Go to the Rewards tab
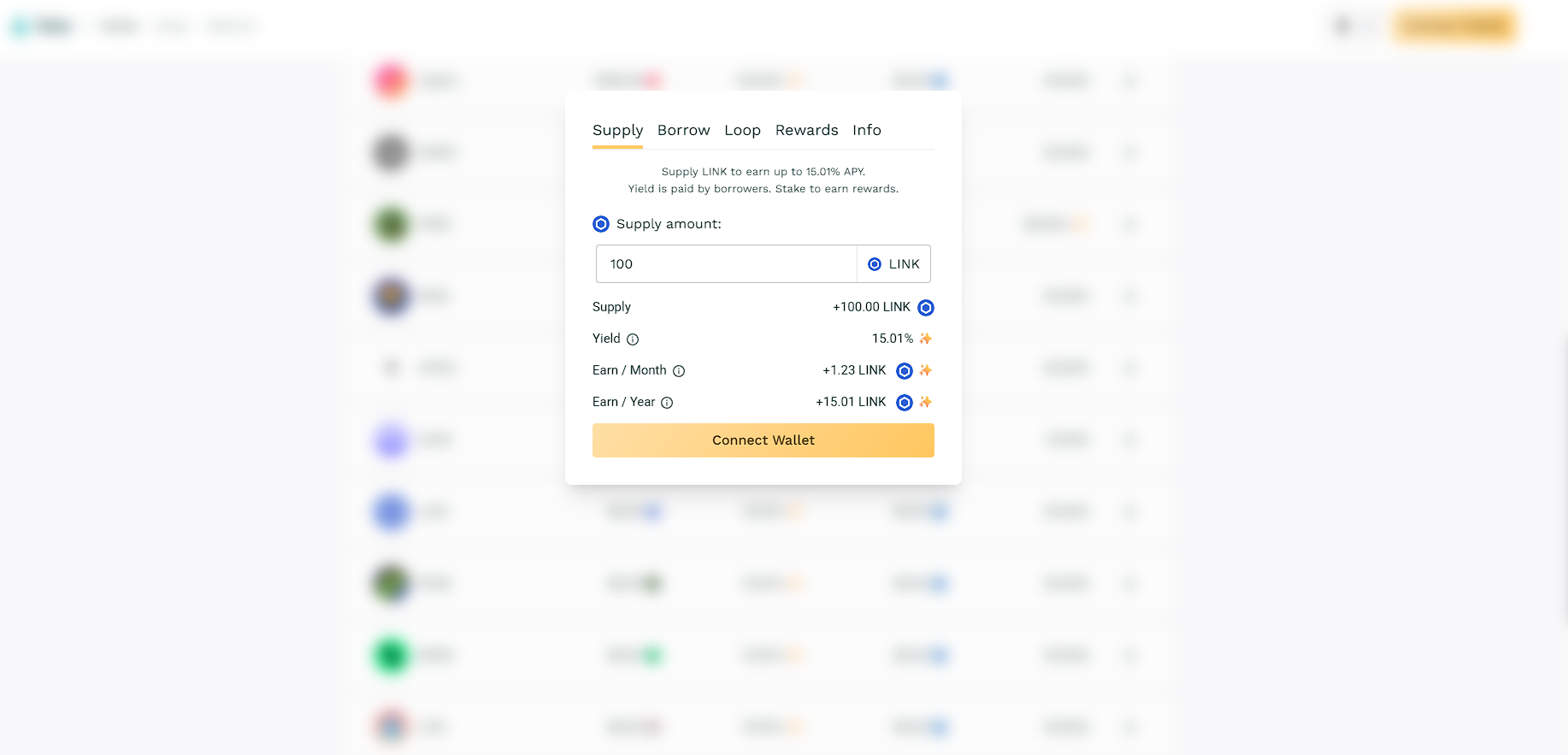 tap(806, 130)
